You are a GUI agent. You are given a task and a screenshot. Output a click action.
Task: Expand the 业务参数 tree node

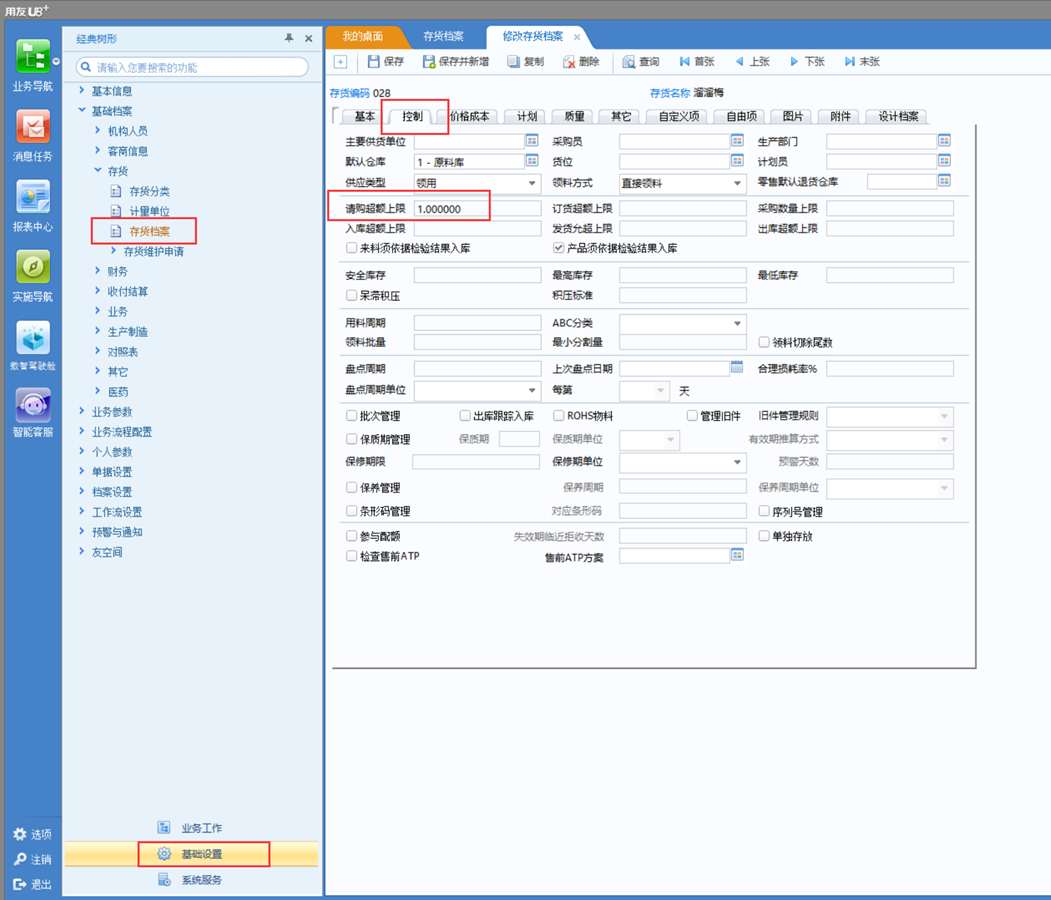point(82,411)
